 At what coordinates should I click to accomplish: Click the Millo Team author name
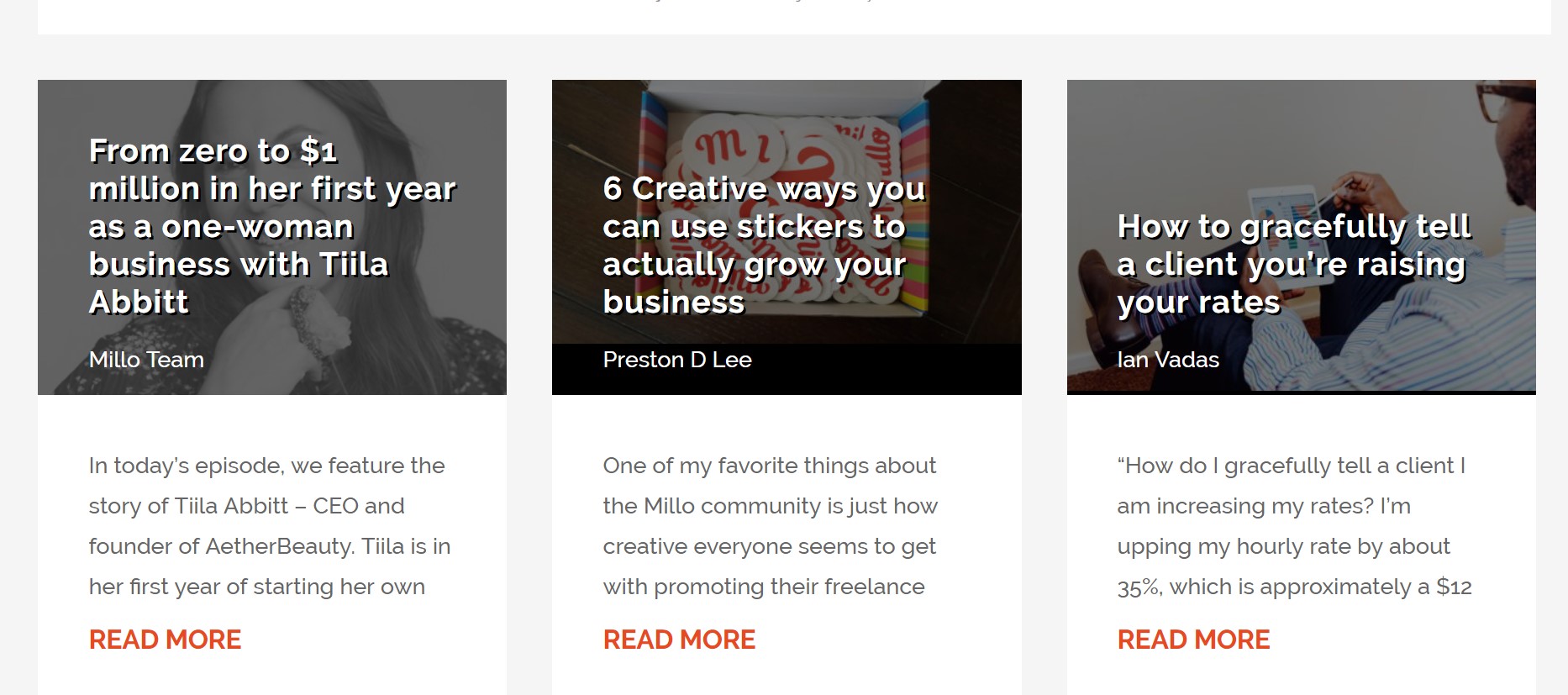(146, 360)
